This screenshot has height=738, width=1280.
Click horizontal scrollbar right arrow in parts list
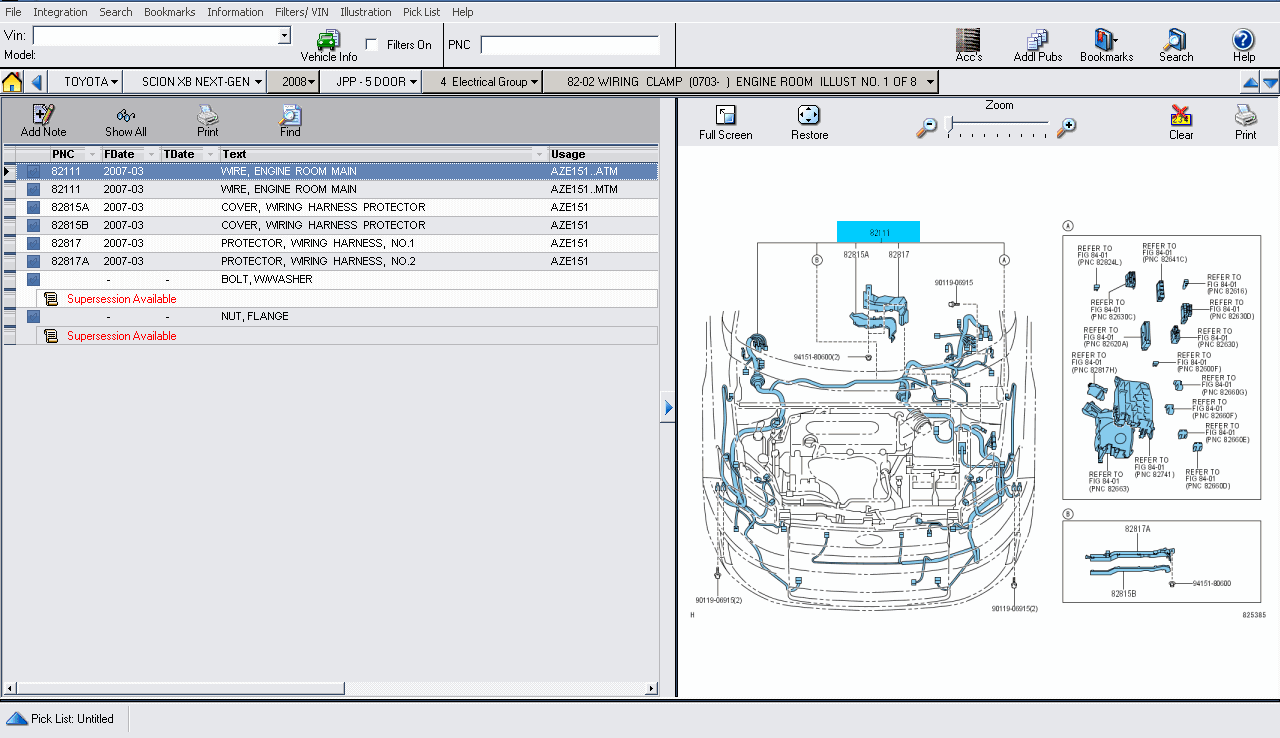652,688
